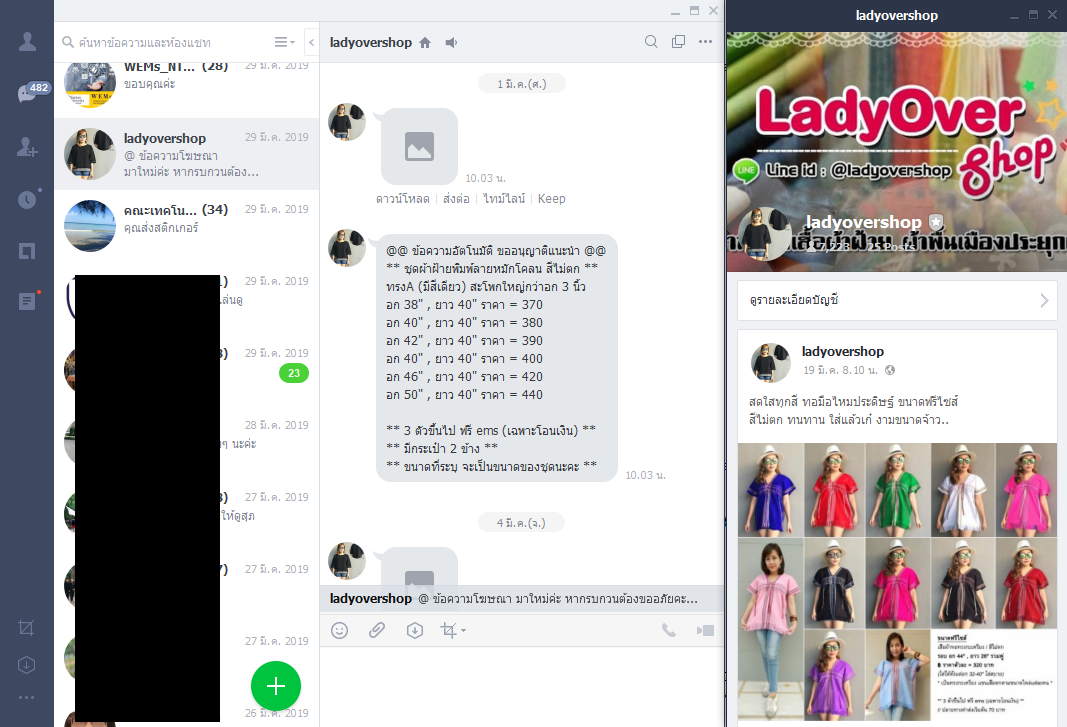This screenshot has height=727, width=1067.
Task: Click the post author avatar in profile window
Action: point(771,363)
